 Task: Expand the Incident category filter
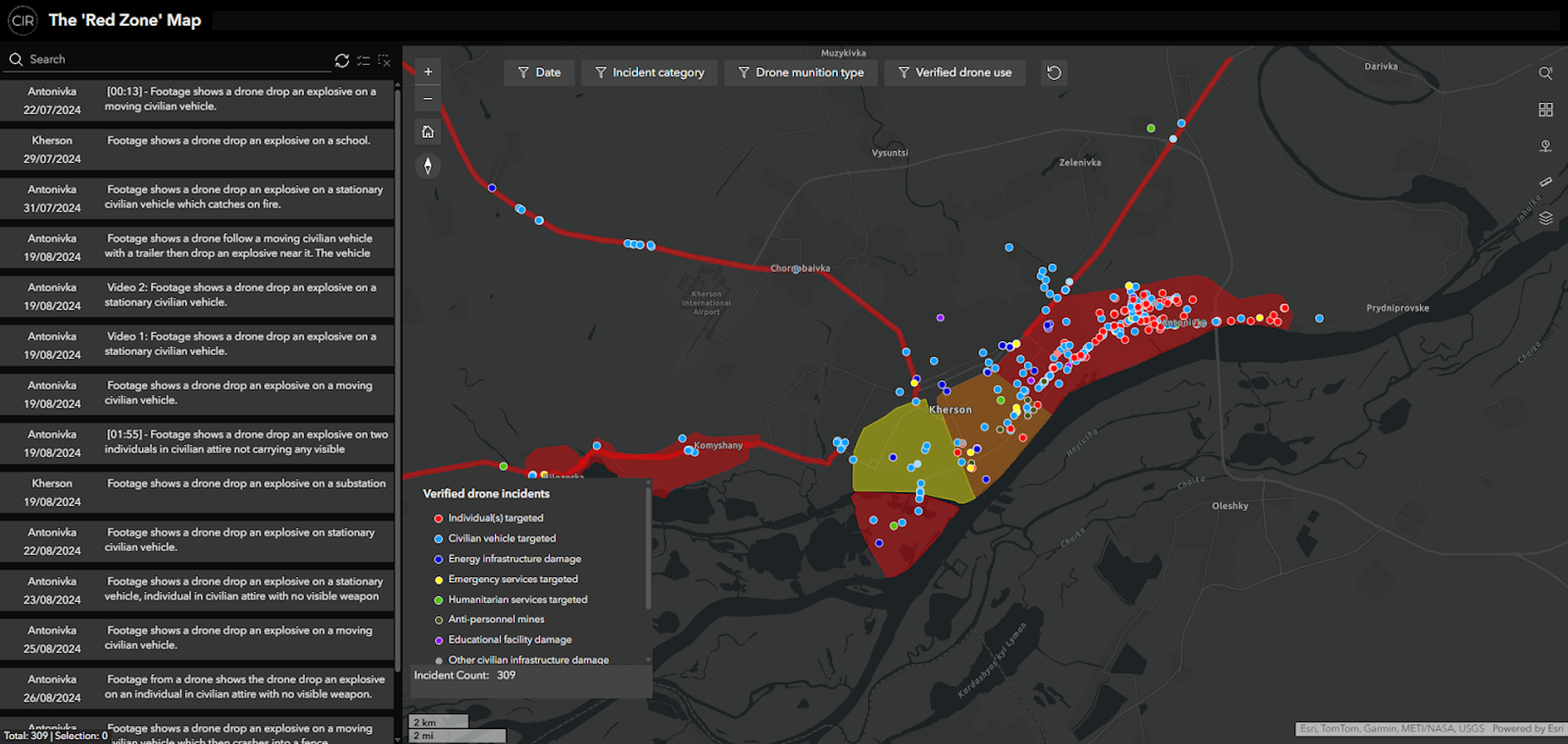click(x=649, y=73)
